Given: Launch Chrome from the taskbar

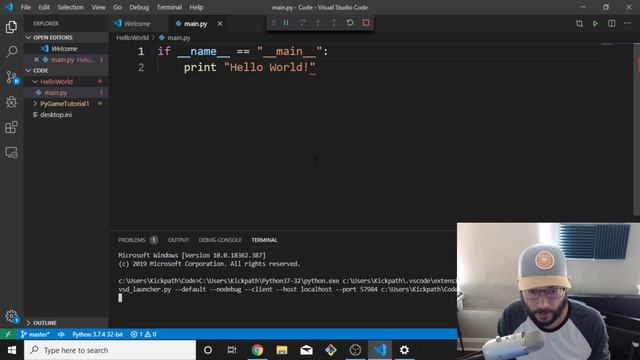Looking at the screenshot, I should point(257,350).
